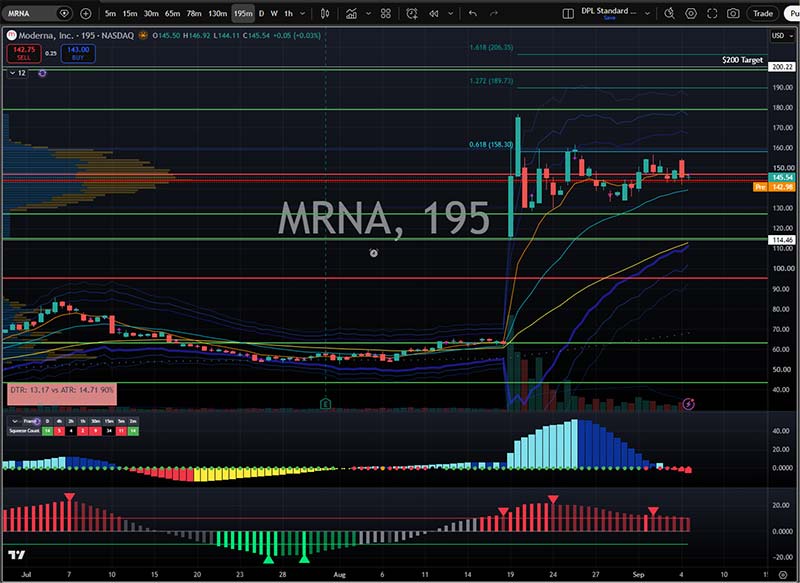Screen dimensions: 800x583
Task: Expand the 1h timeframe dropdown arrow
Action: click(302, 14)
